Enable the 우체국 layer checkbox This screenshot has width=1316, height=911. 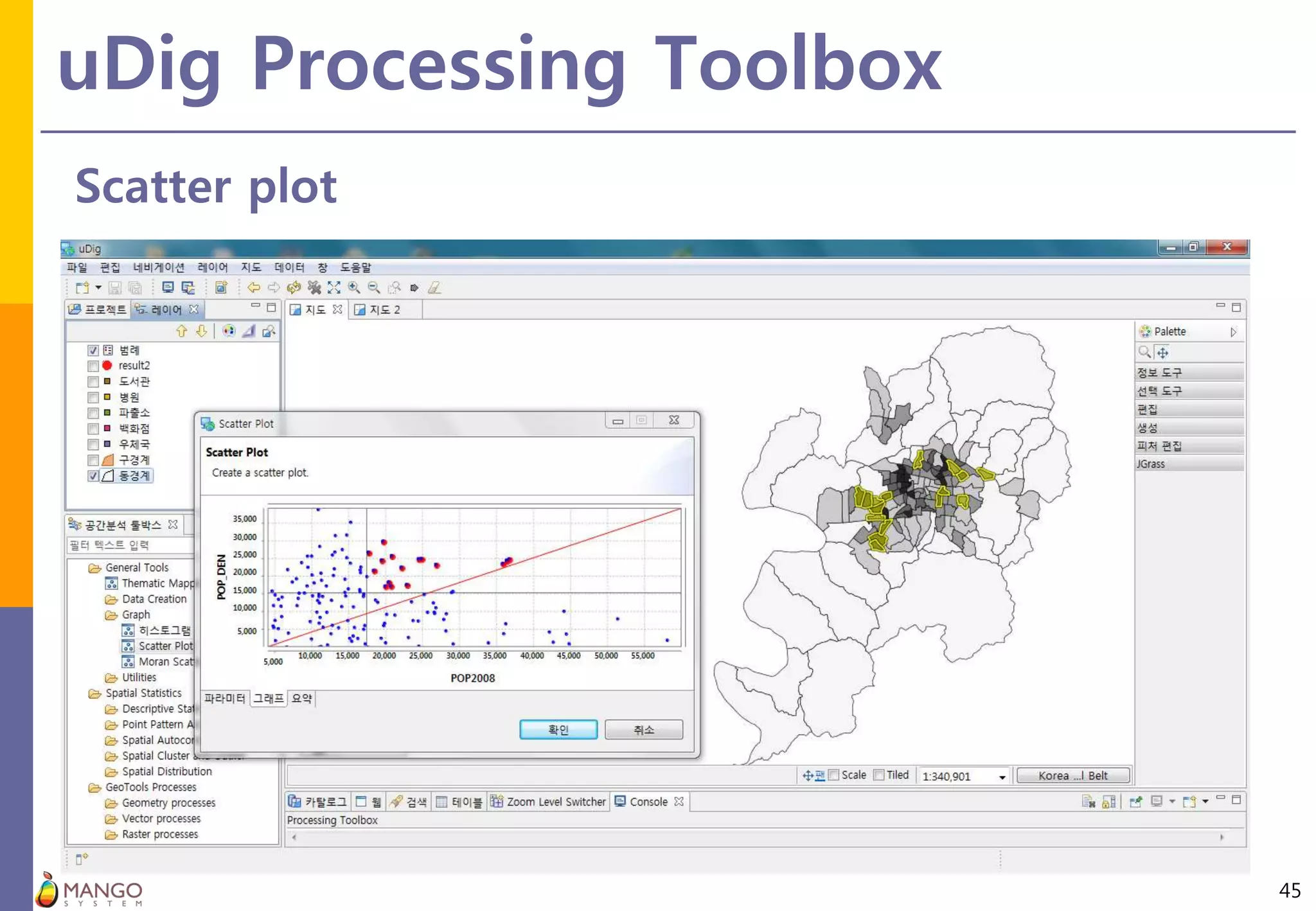(93, 445)
